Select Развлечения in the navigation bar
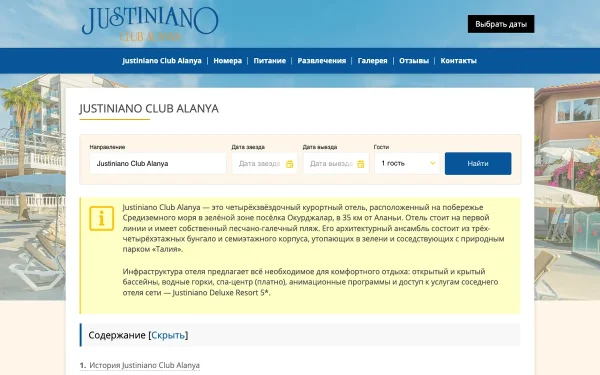 (x=322, y=61)
